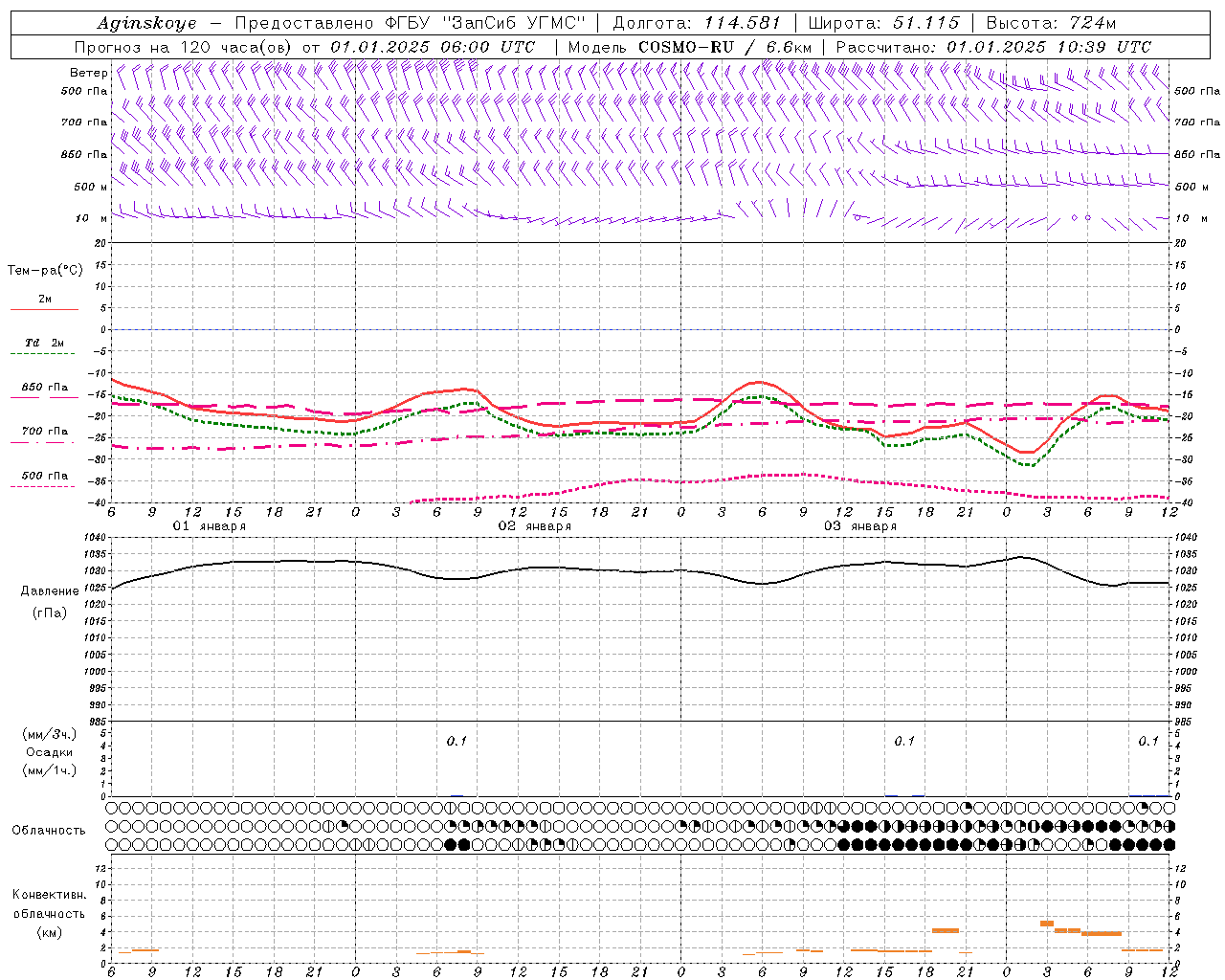This screenshot has height=980, width=1225.
Task: Click the forecast start time 01.01.2025 06:00 UTC
Action: [433, 47]
